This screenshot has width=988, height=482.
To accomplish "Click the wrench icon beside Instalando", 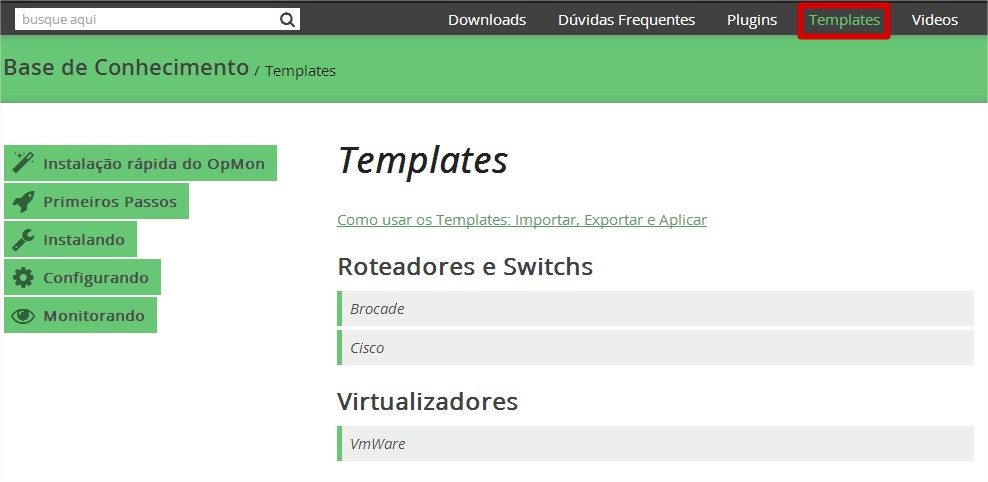I will coord(23,240).
